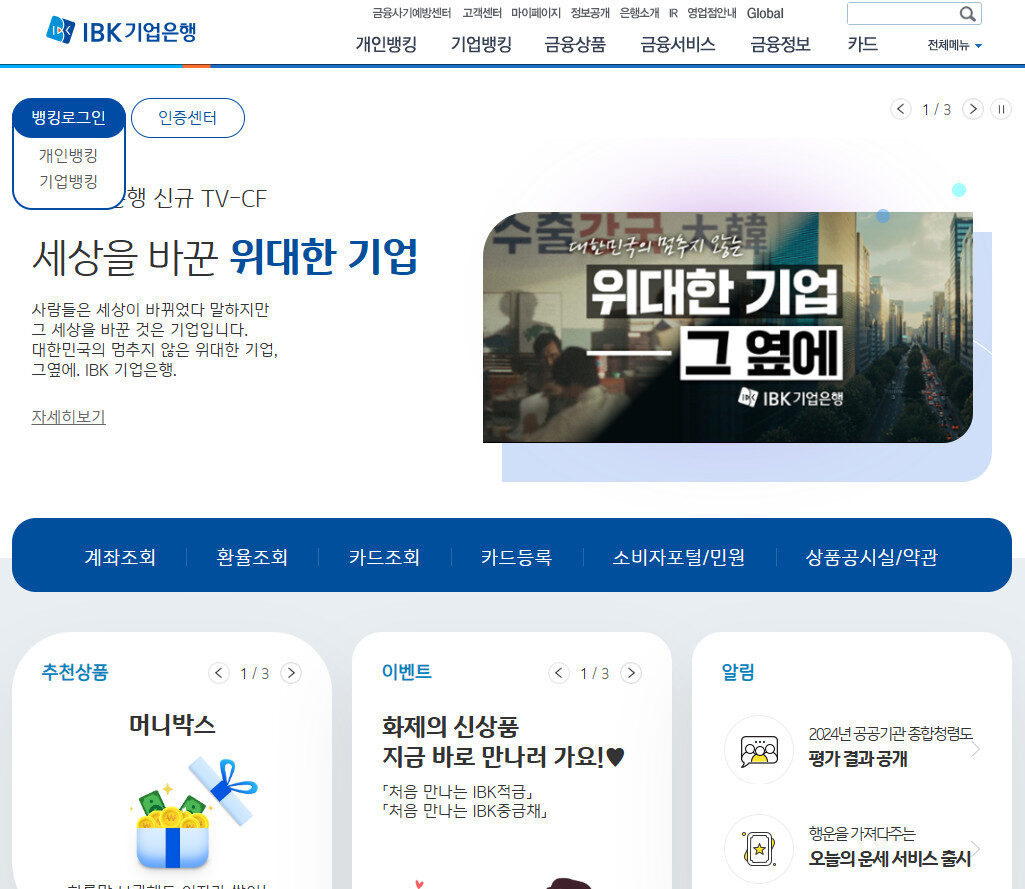Open the 카드 menu

862,44
